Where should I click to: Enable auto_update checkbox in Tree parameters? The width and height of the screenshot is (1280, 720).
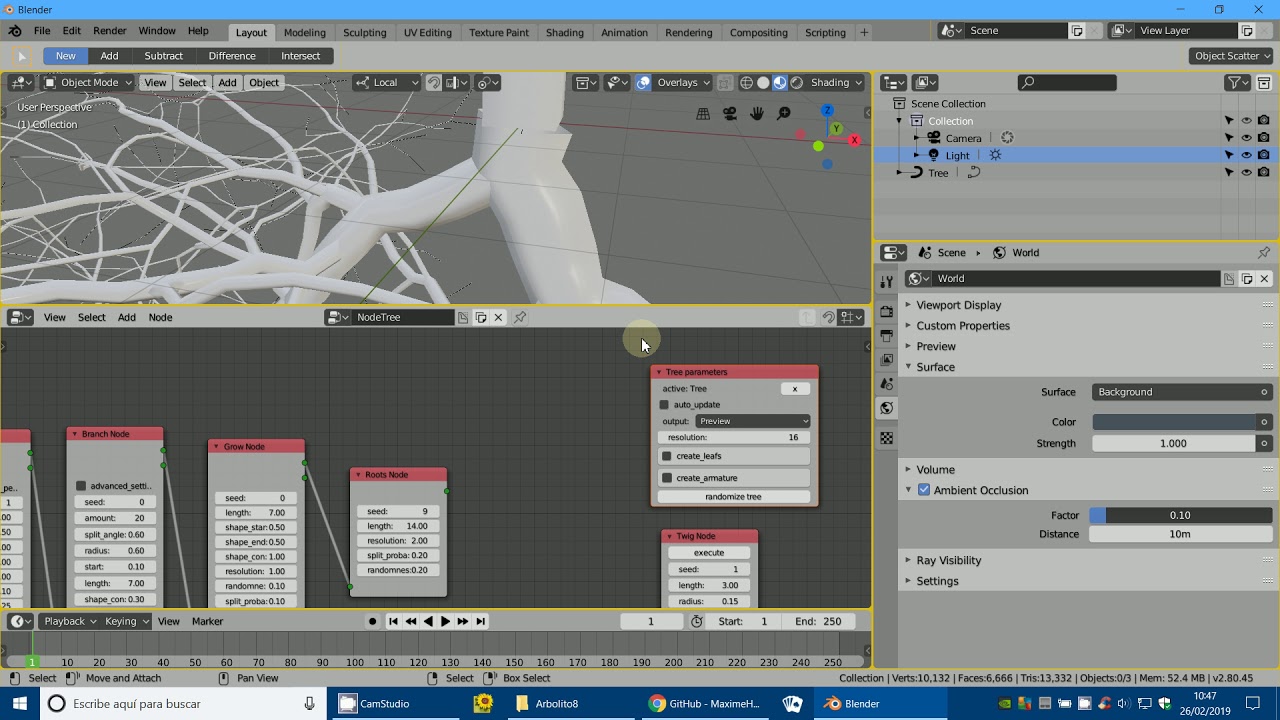[664, 405]
